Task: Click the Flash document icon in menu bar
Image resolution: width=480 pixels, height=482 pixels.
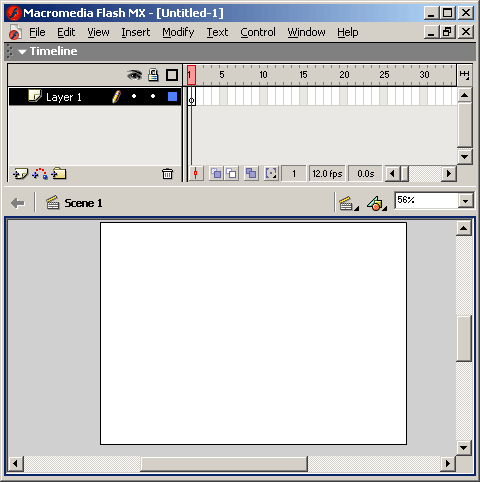Action: [x=15, y=32]
